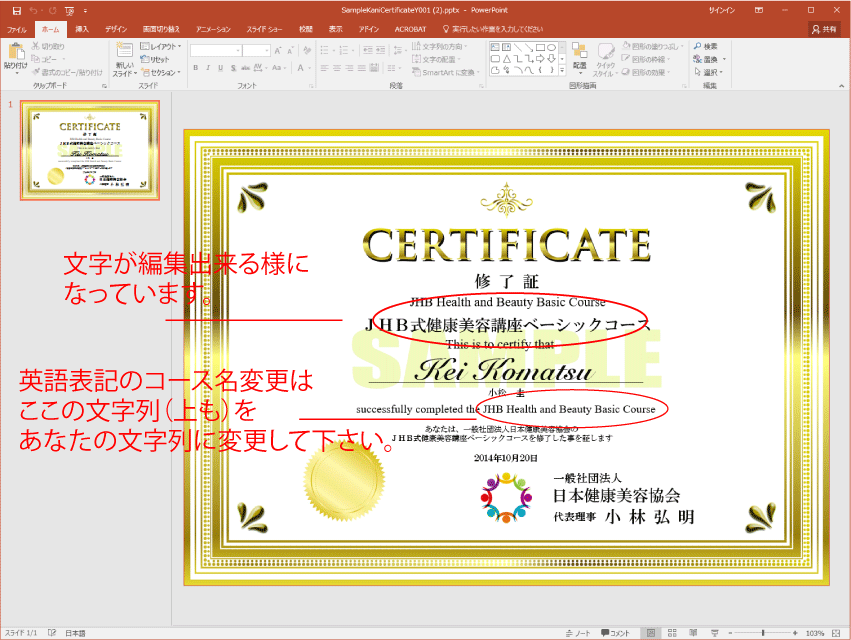Open the 選択 select dropdown
This screenshot has height=640, width=851.
(x=708, y=72)
